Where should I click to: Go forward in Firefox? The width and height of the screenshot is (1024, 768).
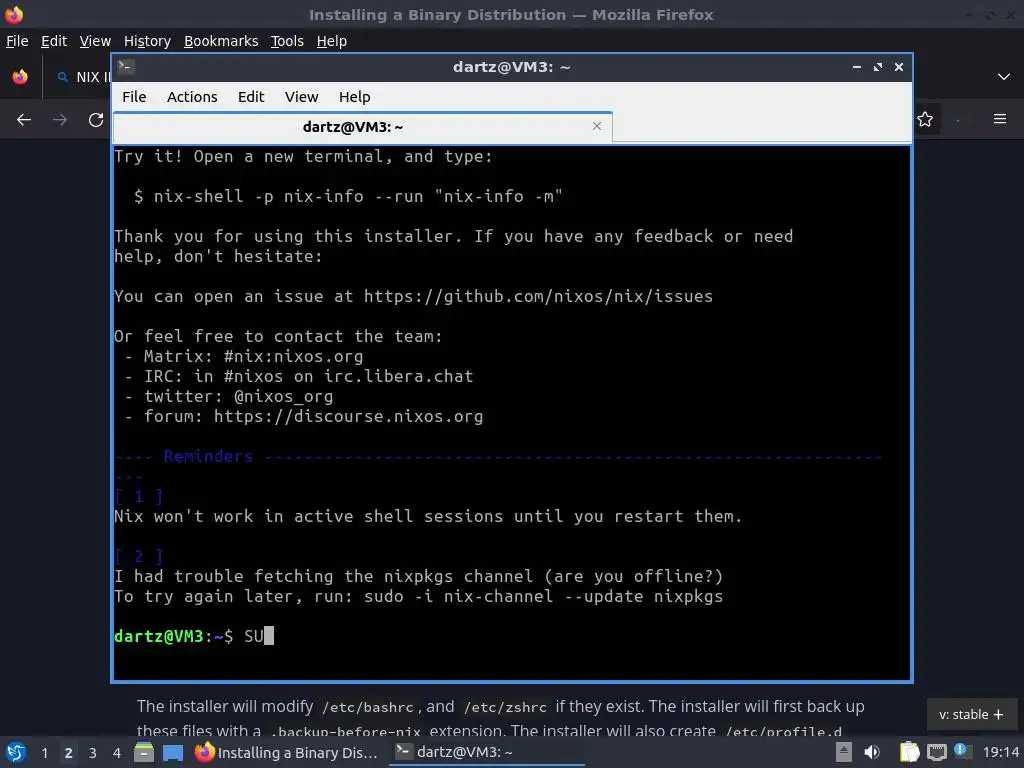[59, 120]
